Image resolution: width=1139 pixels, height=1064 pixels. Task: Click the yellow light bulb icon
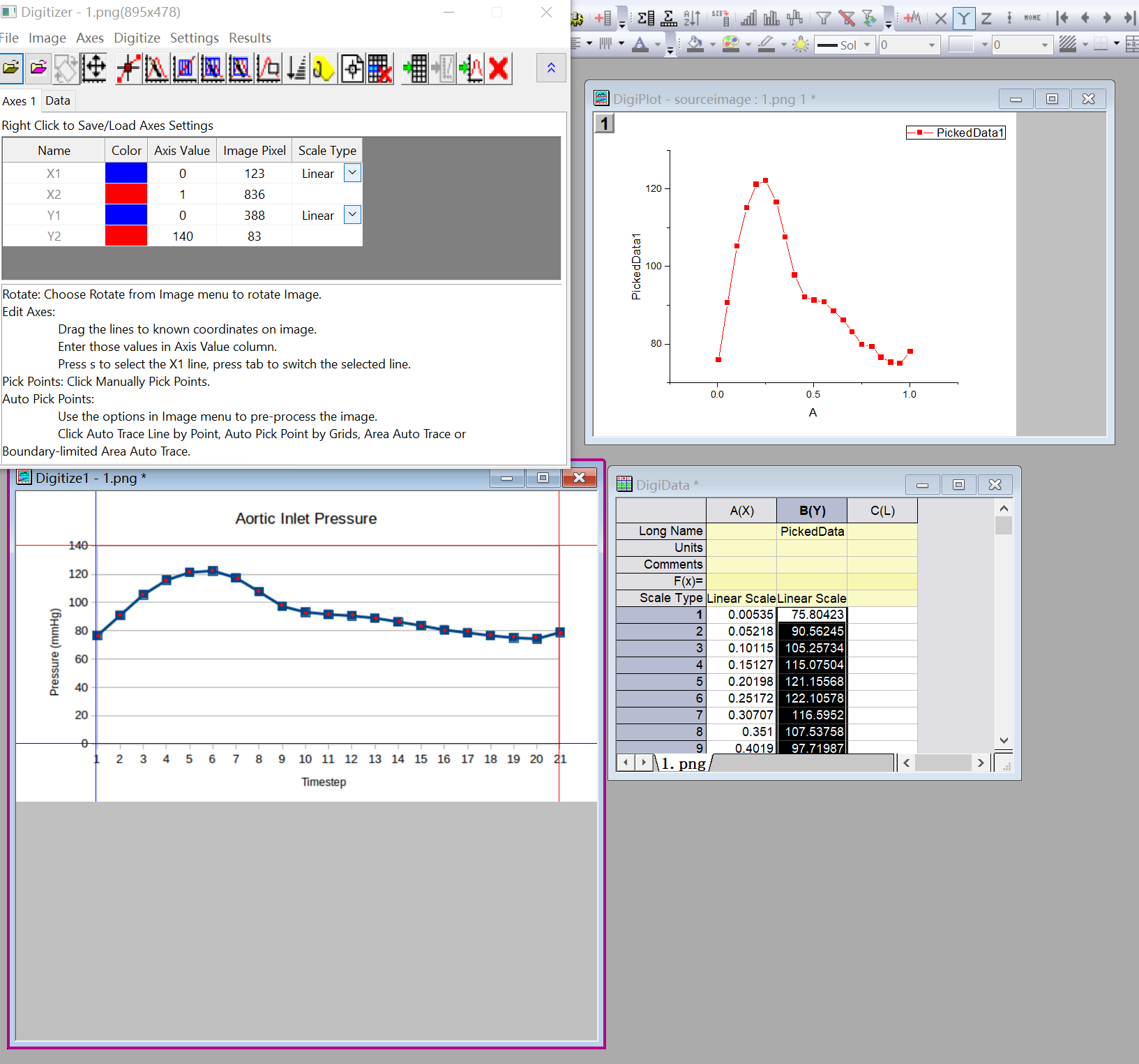pos(801,45)
